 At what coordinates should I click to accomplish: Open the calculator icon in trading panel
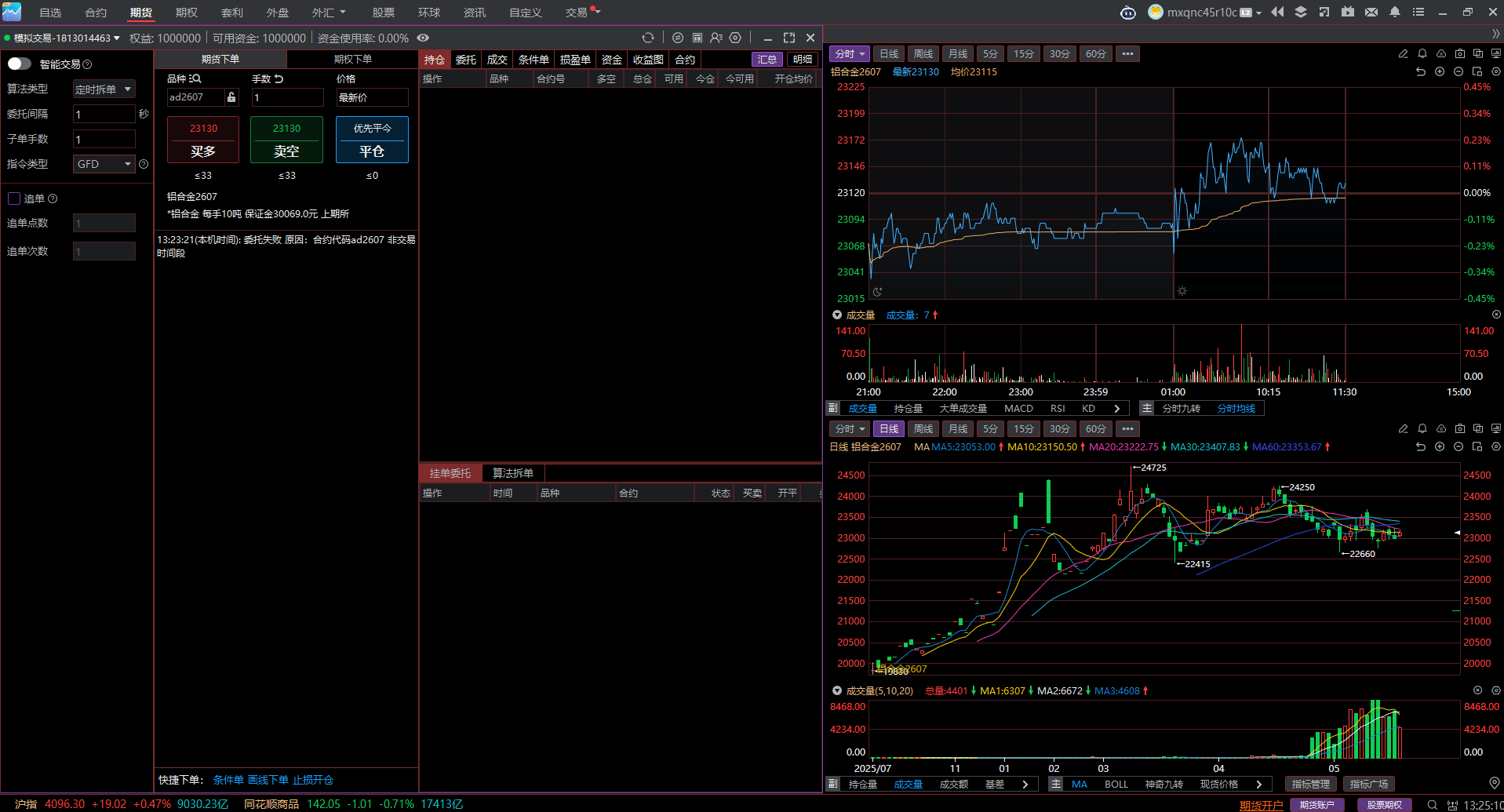pos(697,38)
